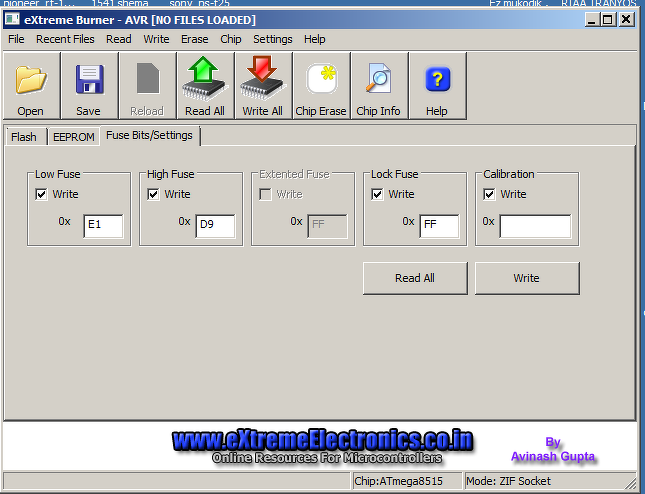Switch to the Flash tab
The width and height of the screenshot is (645, 494).
24,137
